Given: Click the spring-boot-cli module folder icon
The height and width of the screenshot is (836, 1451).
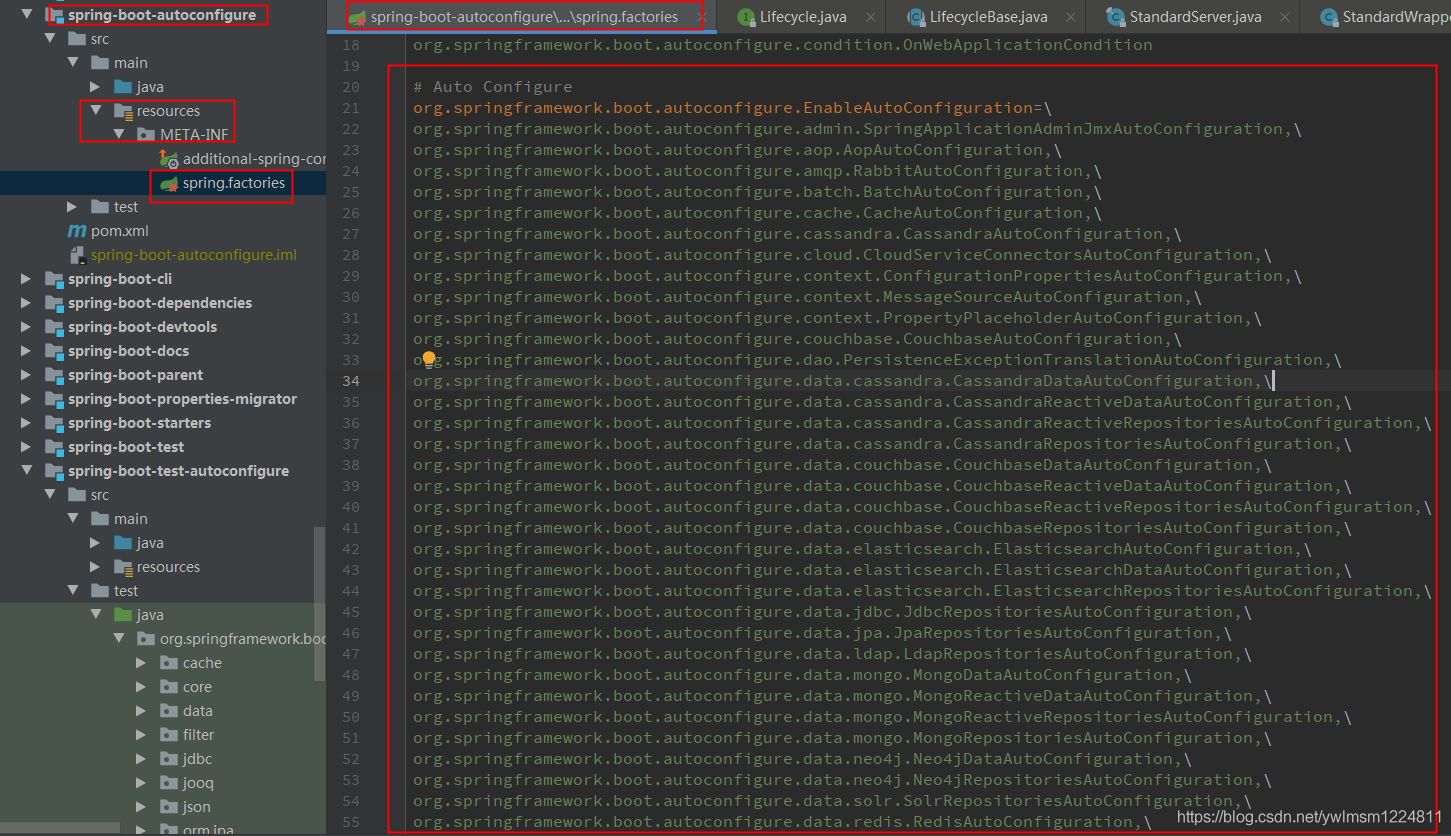Looking at the screenshot, I should coord(54,279).
